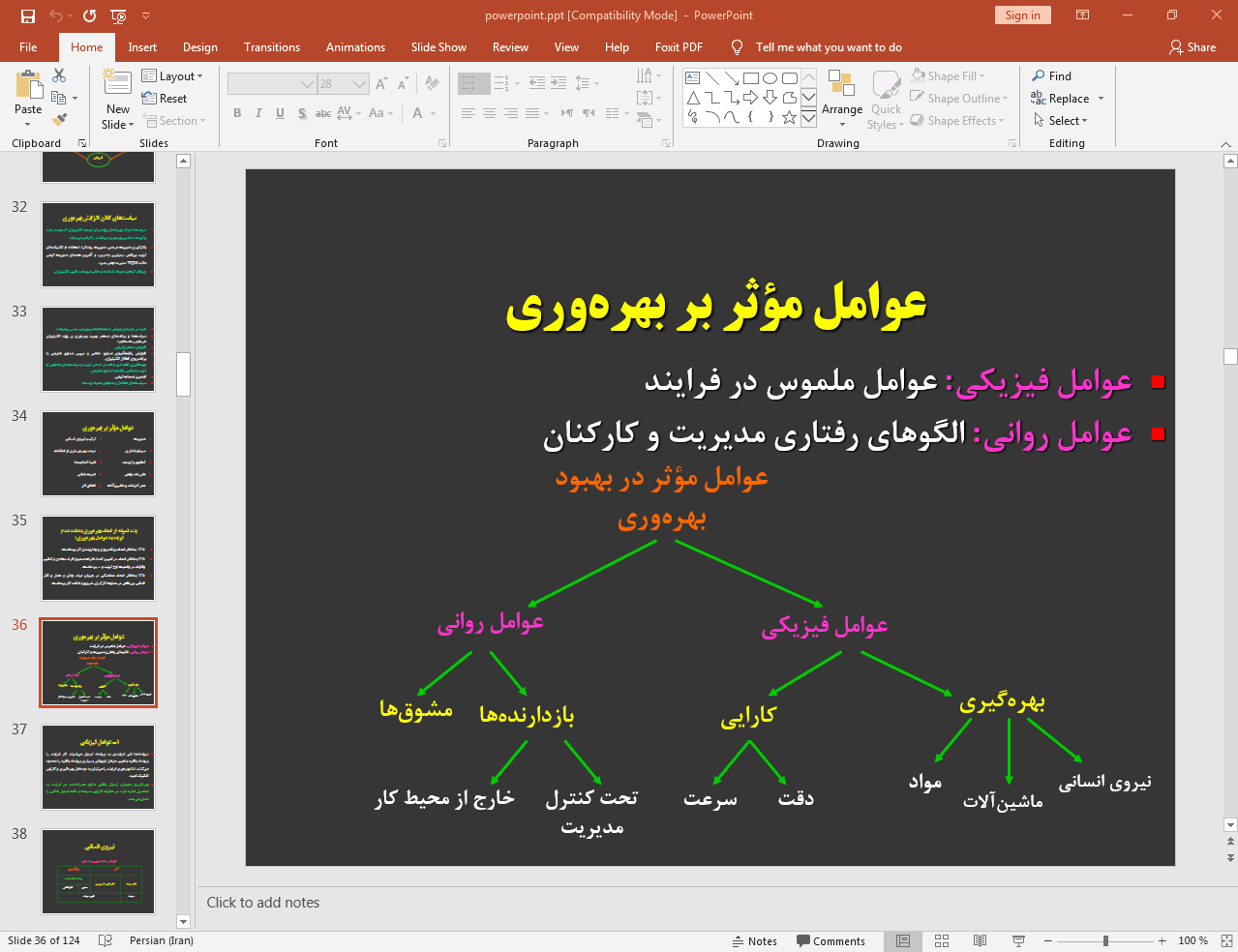Image resolution: width=1238 pixels, height=952 pixels.
Task: Switch to the Design tab
Action: 199,47
